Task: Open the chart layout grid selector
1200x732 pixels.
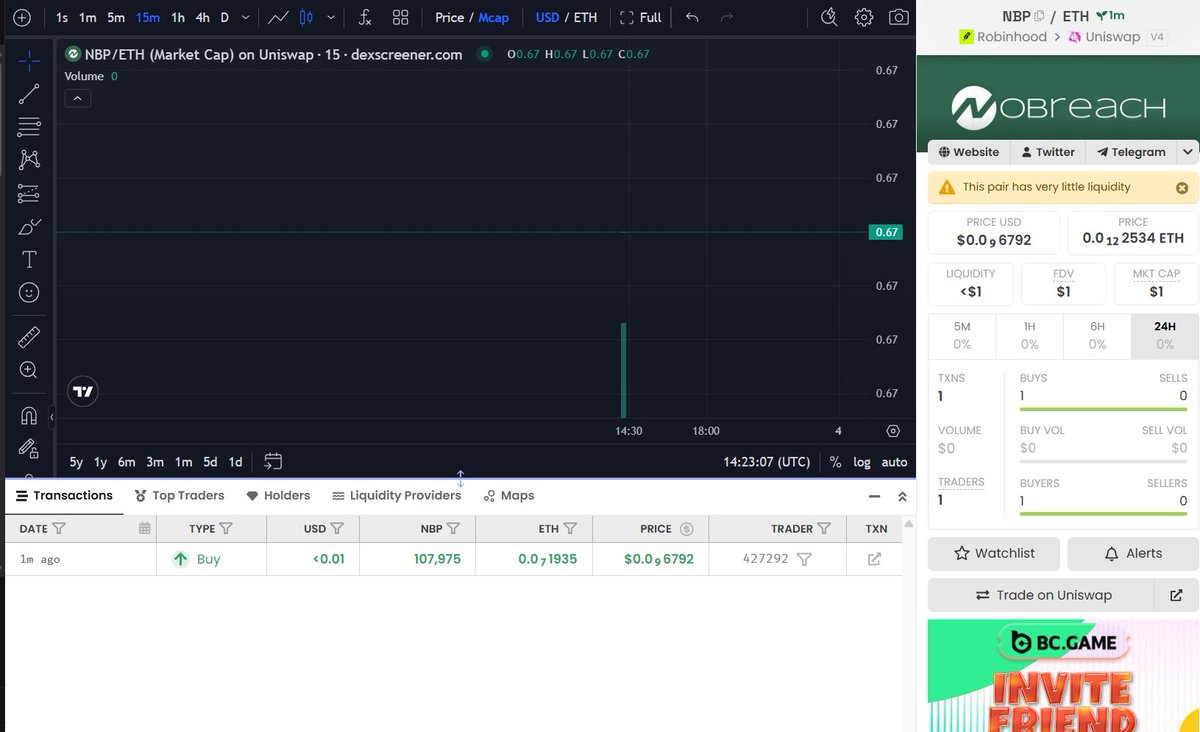Action: (400, 17)
